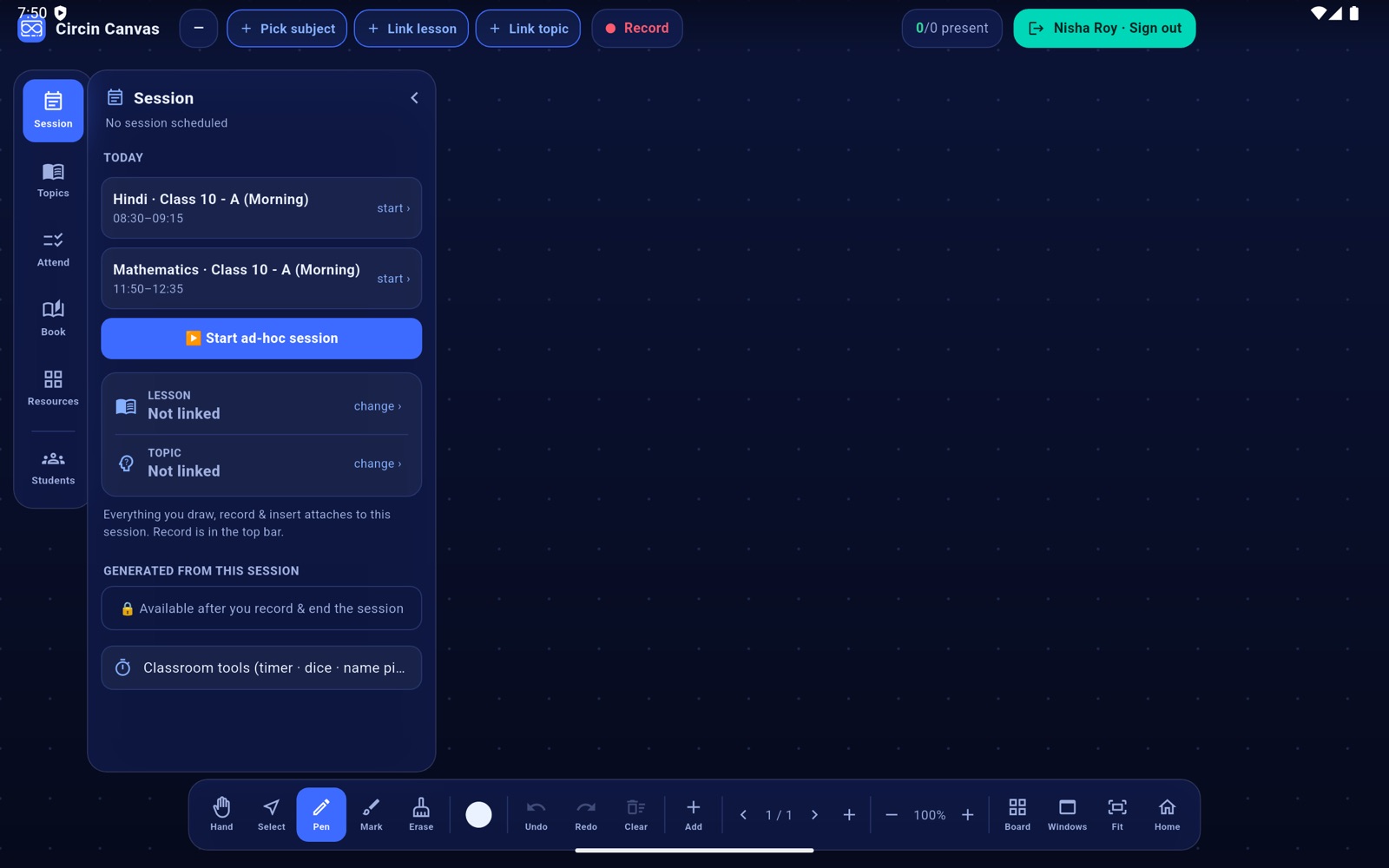Open the white pen color swatch

pos(478,814)
